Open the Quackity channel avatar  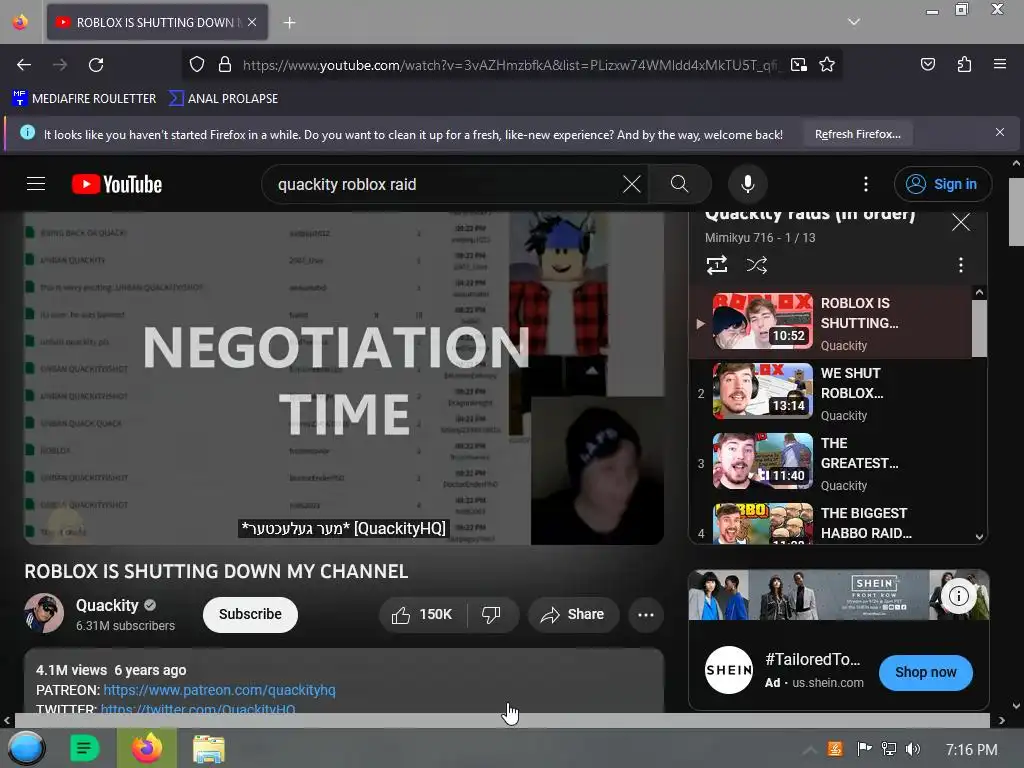[44, 614]
